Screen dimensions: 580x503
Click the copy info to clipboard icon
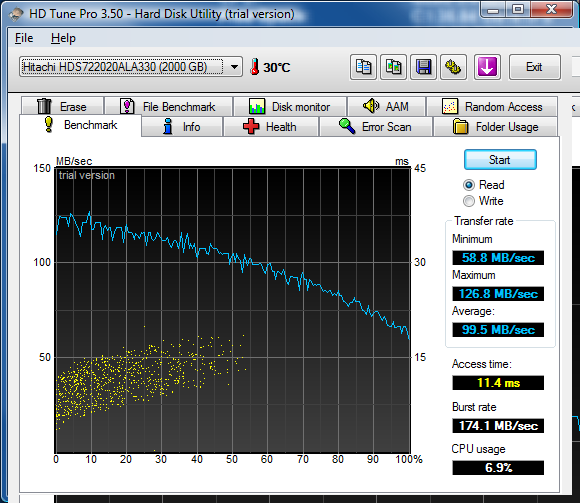point(363,67)
